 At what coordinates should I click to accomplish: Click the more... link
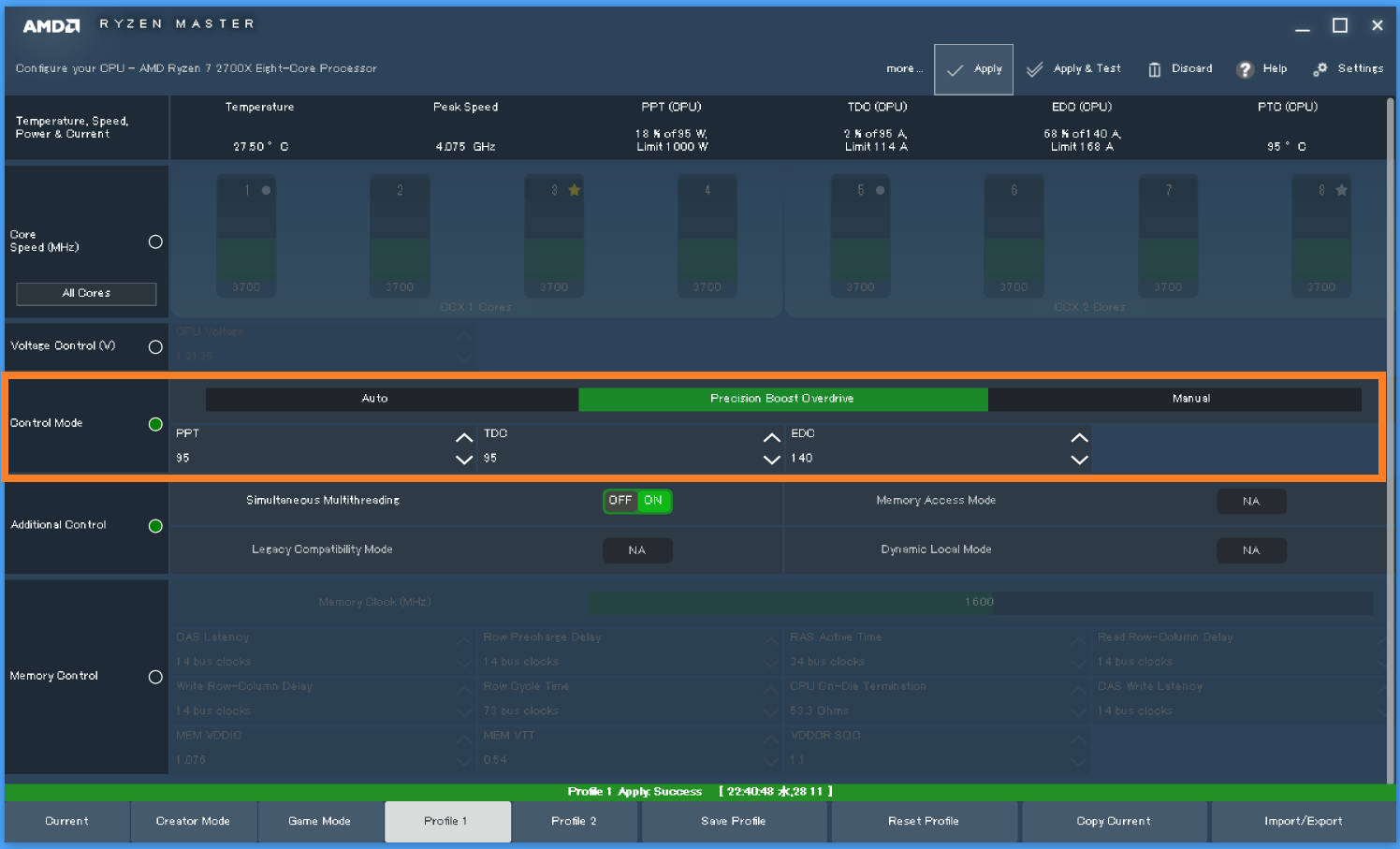click(904, 69)
